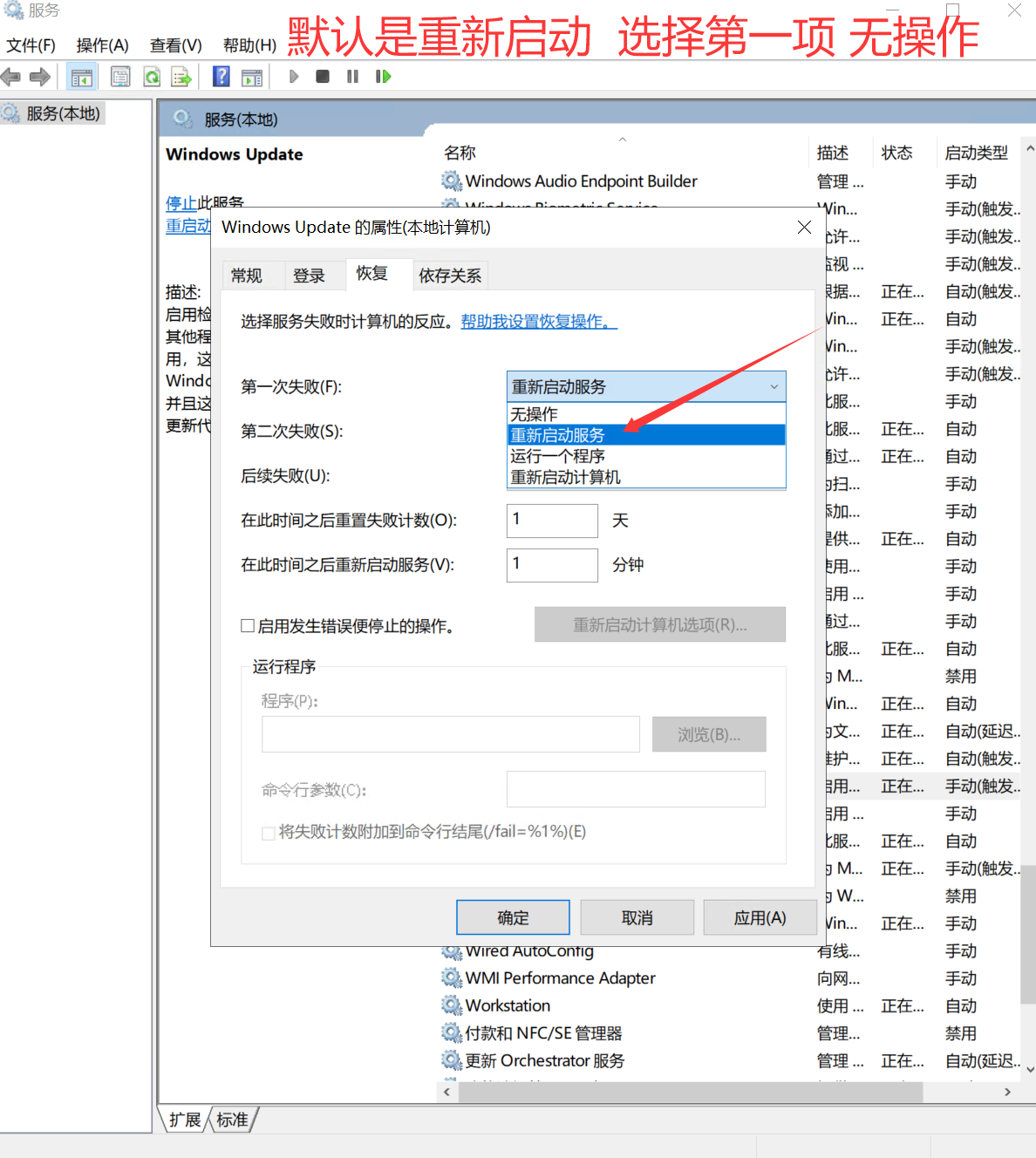The image size is (1036, 1158).
Task: Switch to the 扩展 view tab
Action: (x=185, y=1120)
